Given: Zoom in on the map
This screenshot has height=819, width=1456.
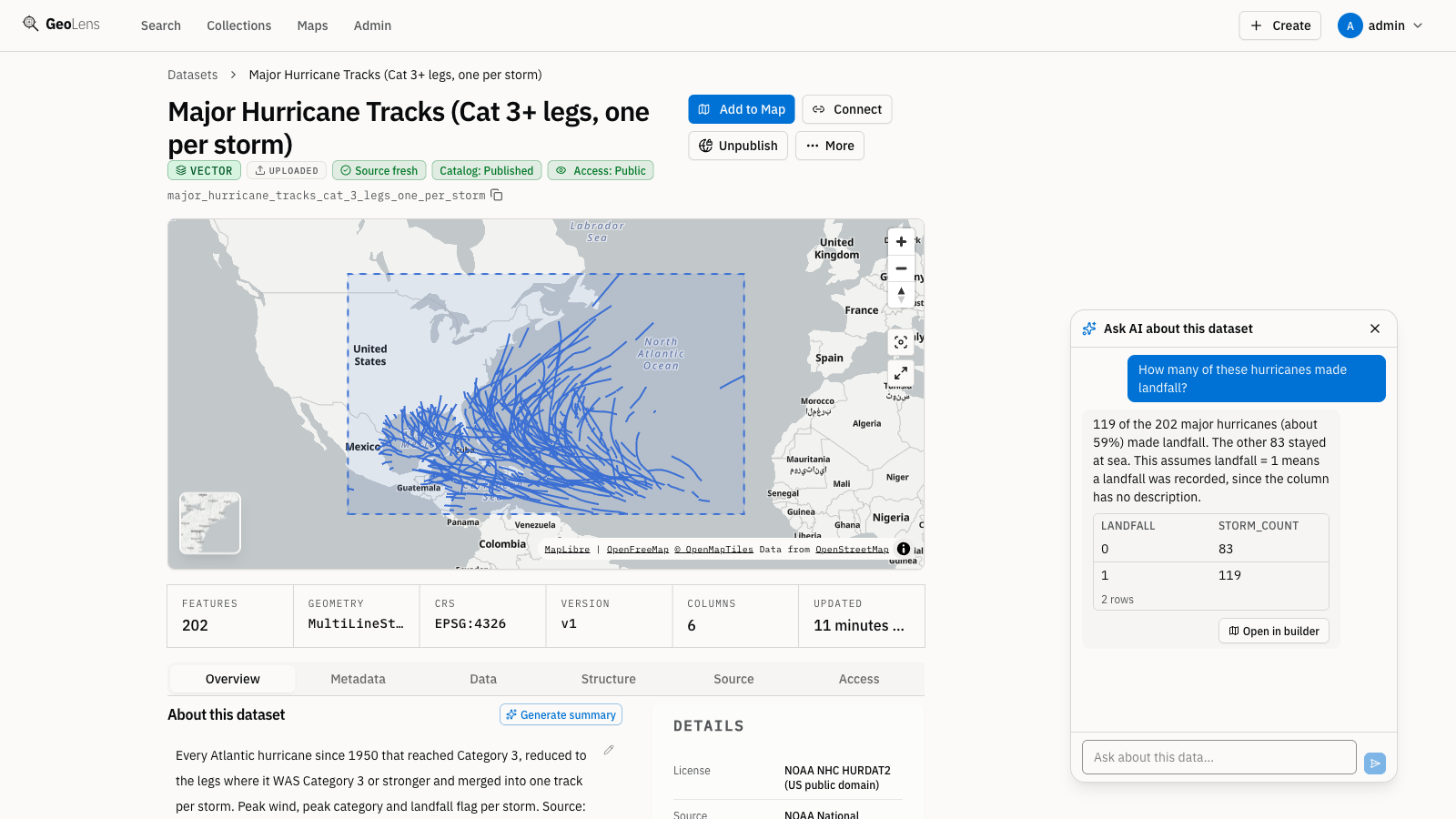Looking at the screenshot, I should tap(901, 242).
